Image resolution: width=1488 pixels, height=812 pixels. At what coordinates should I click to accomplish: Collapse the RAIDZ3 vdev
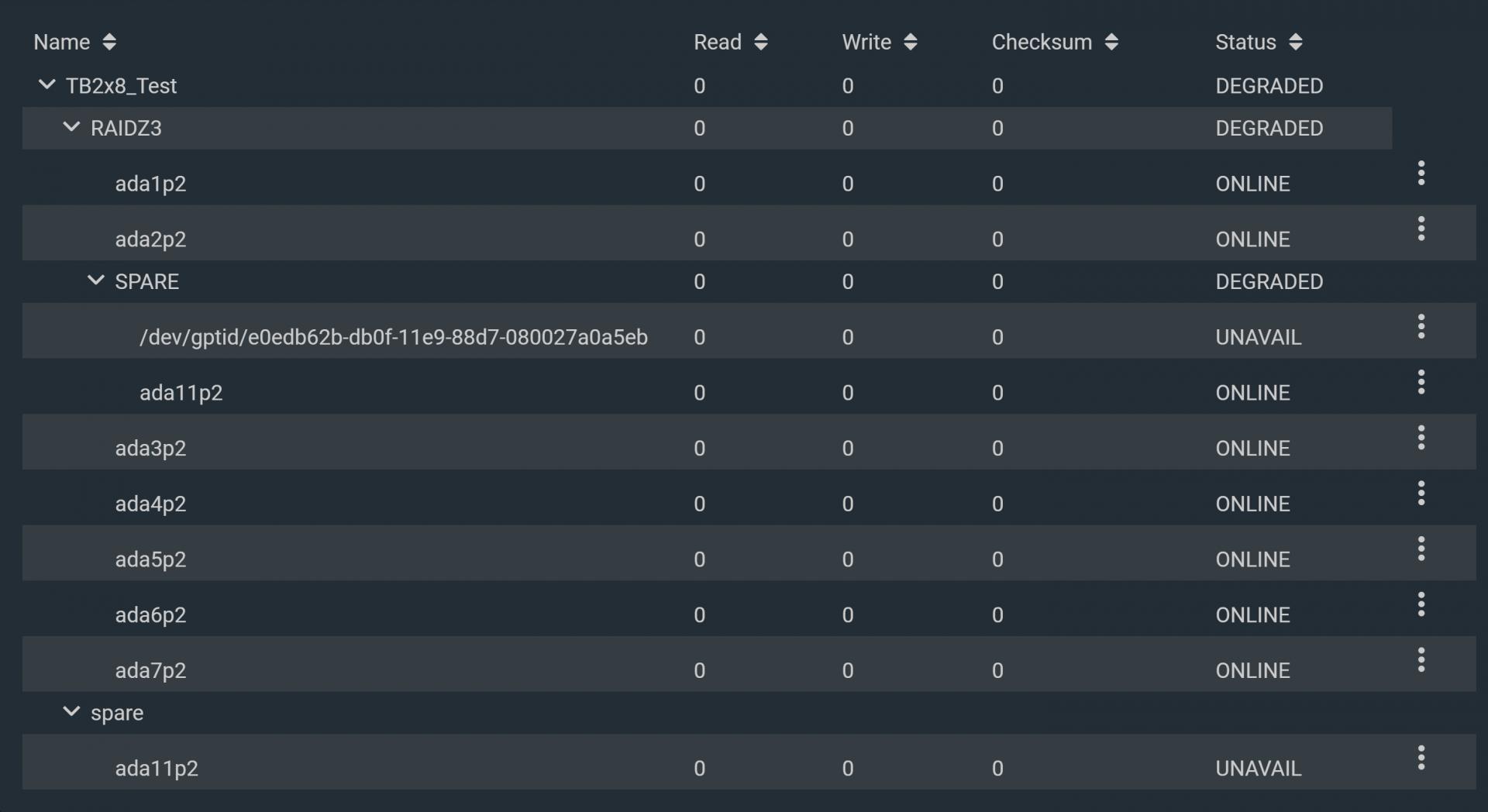click(71, 127)
